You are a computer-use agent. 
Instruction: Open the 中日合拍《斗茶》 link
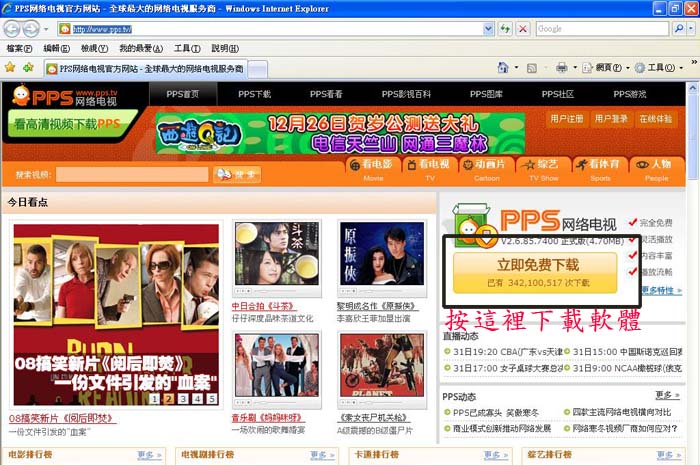[264, 306]
